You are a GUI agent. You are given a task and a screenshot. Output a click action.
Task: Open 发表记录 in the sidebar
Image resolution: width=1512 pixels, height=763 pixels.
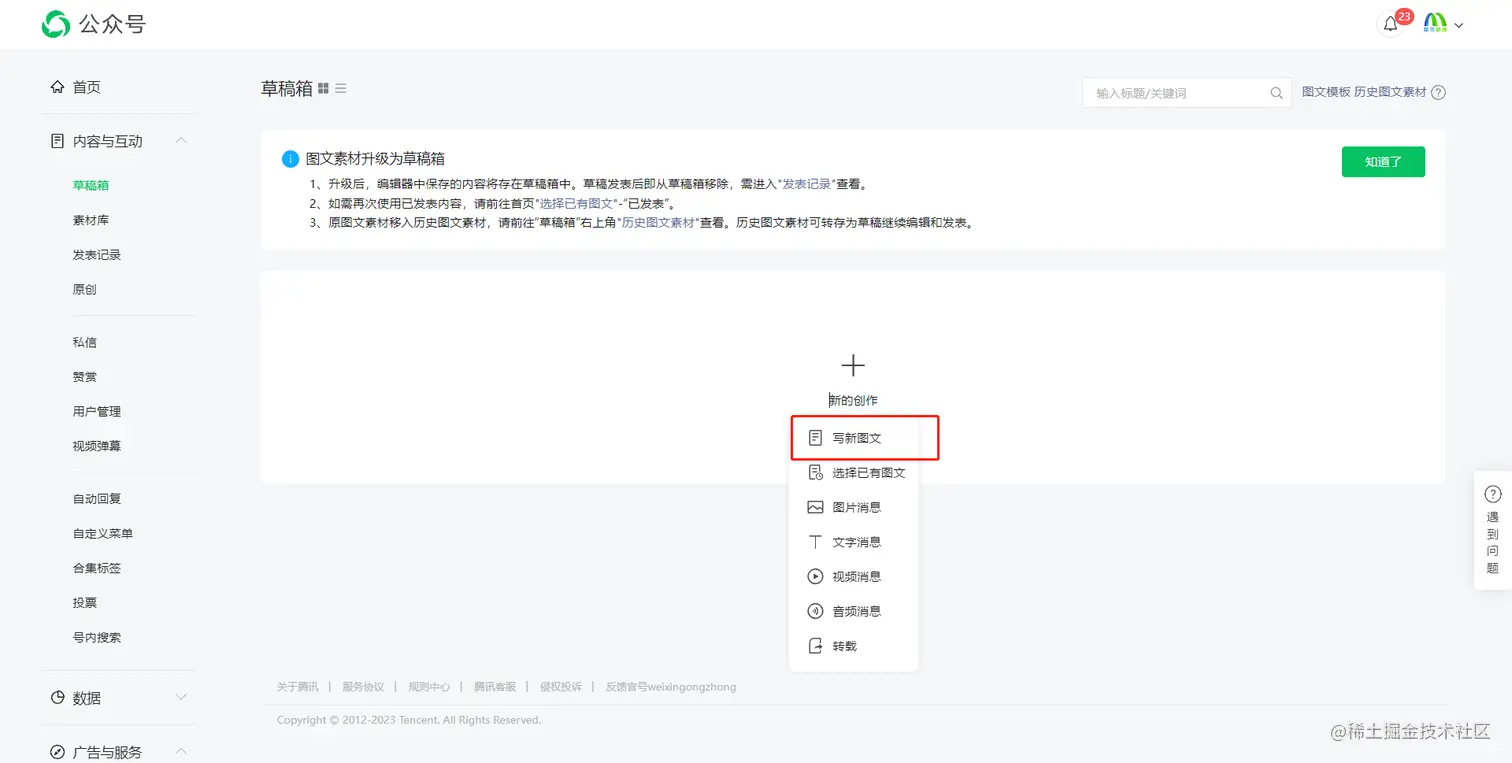pyautogui.click(x=97, y=255)
